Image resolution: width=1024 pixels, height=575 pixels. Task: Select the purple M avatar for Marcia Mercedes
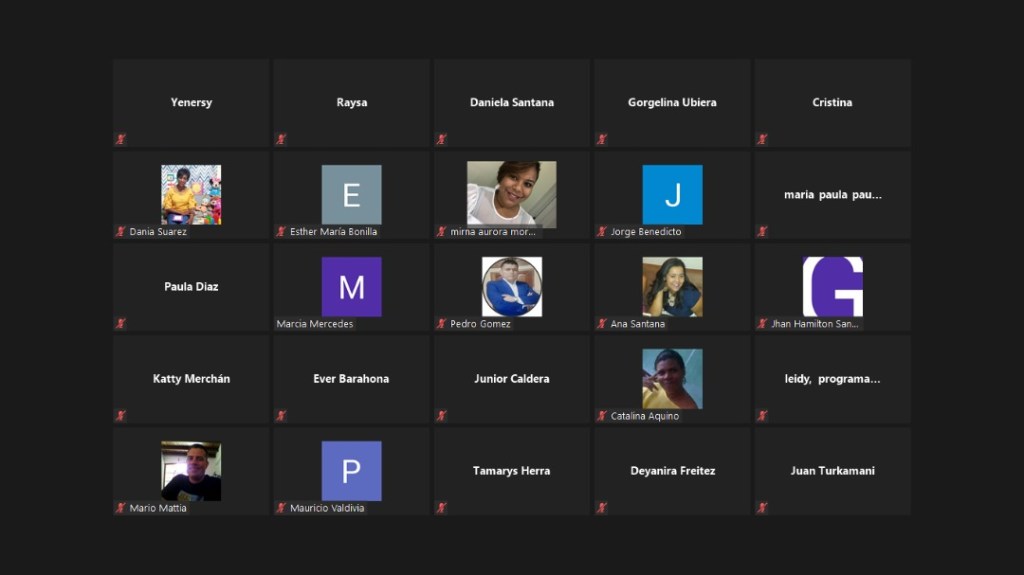coord(351,286)
